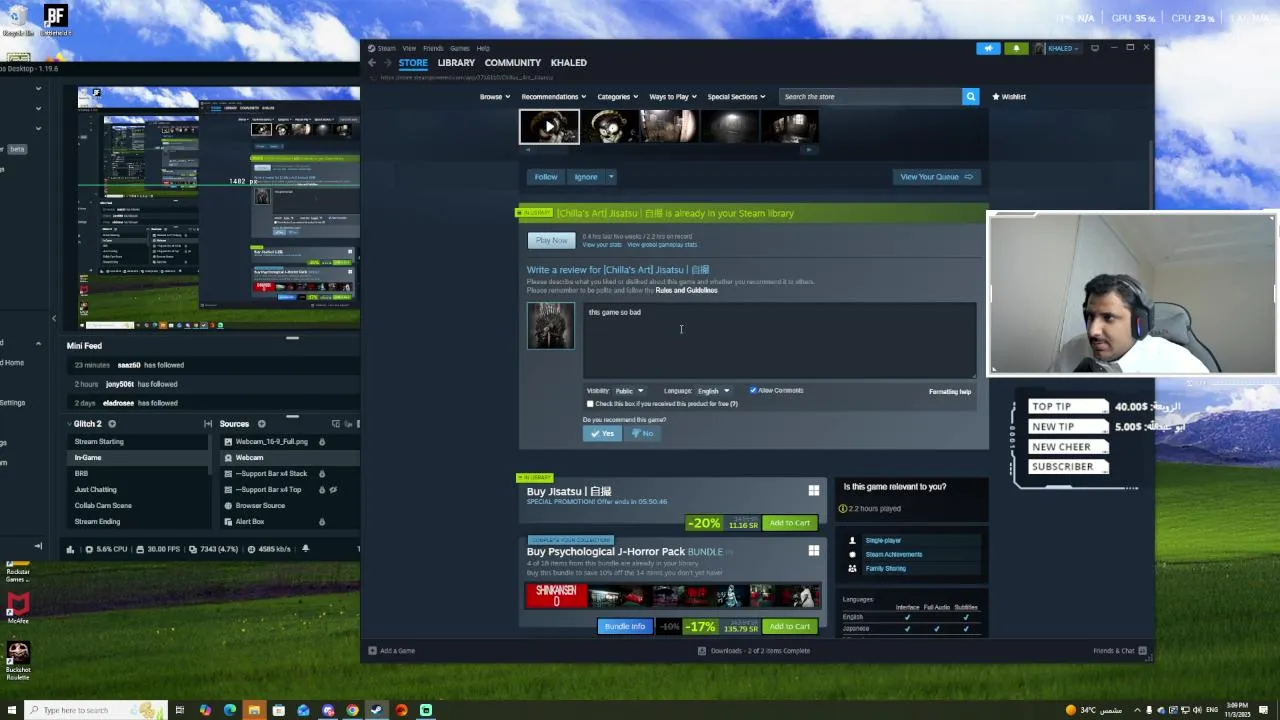The height and width of the screenshot is (720, 1280).
Task: Click the Follow button
Action: click(x=545, y=177)
